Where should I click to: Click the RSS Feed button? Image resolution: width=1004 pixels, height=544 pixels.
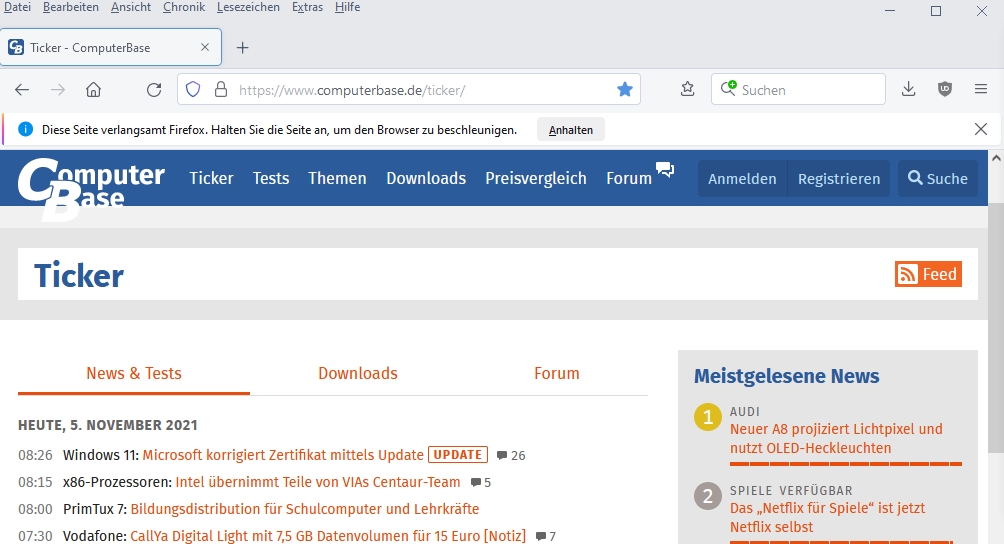click(928, 274)
